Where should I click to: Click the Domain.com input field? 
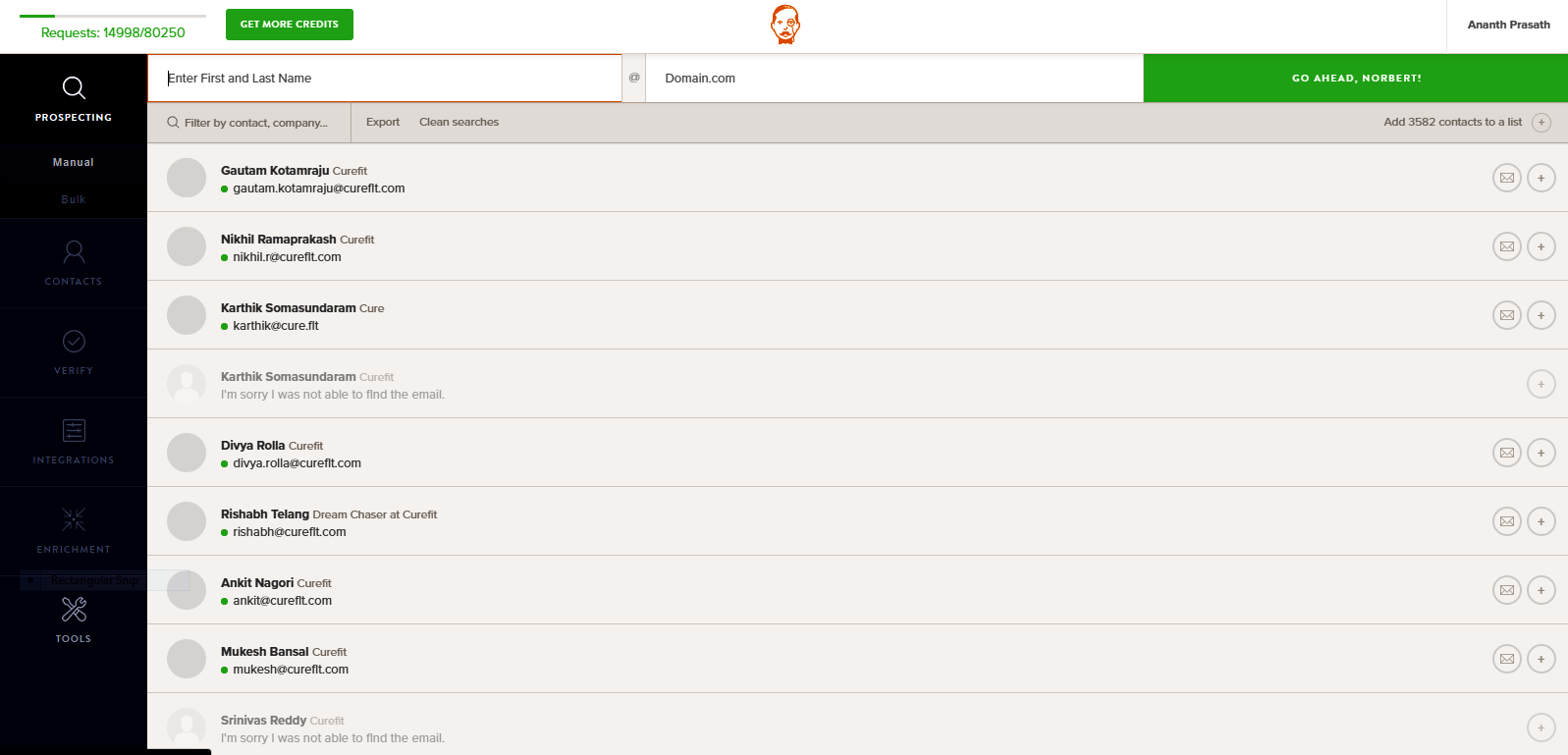pos(894,78)
